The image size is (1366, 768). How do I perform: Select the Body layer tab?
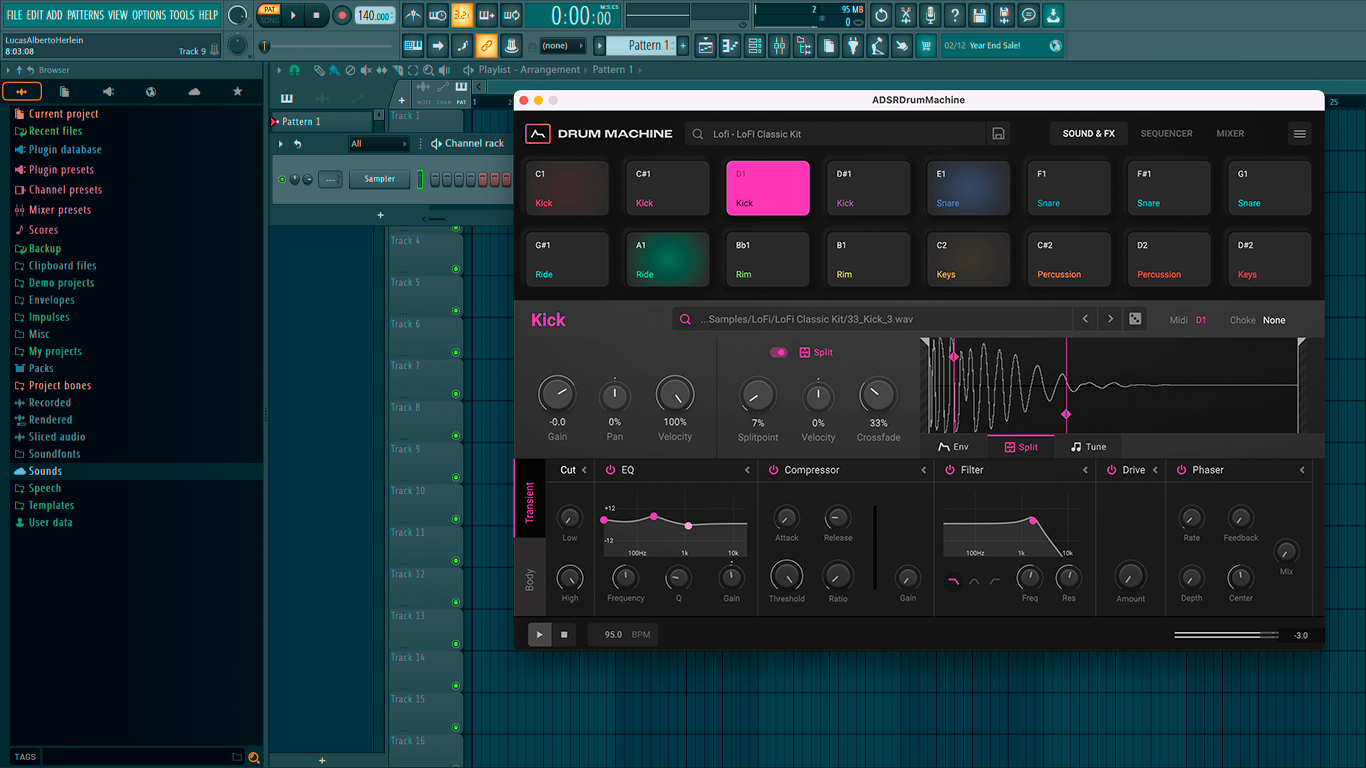click(x=530, y=579)
